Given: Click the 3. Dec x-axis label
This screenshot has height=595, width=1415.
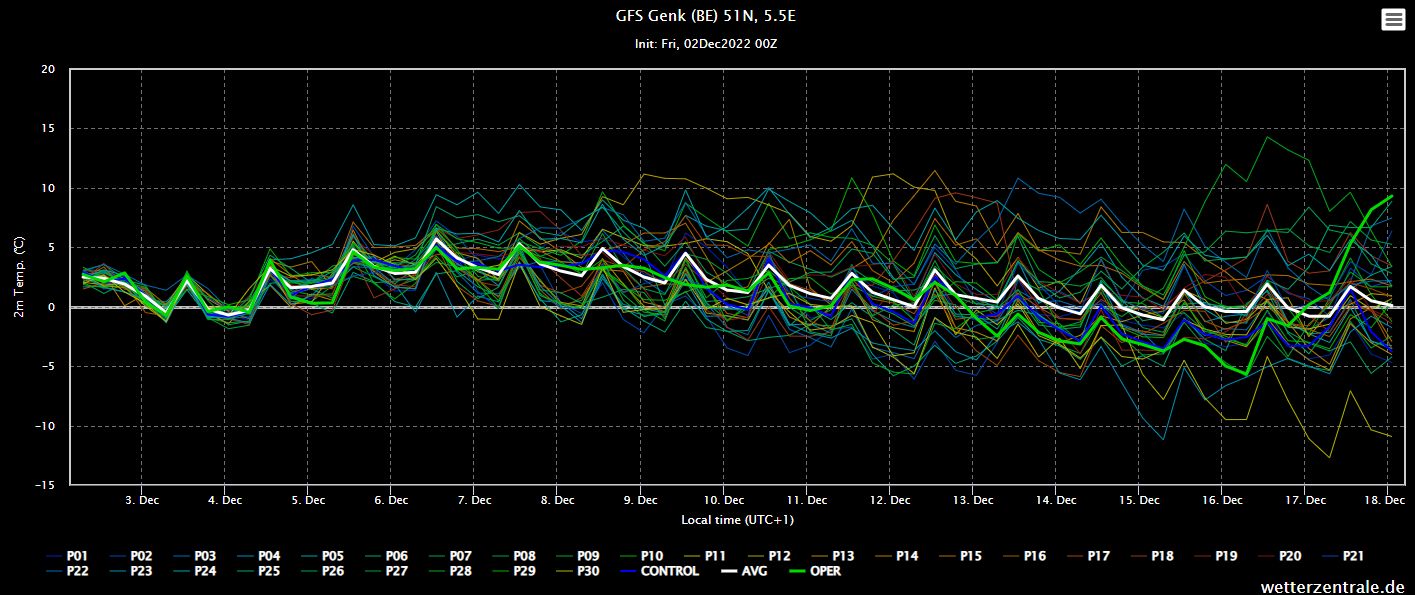Looking at the screenshot, I should click(x=142, y=500).
